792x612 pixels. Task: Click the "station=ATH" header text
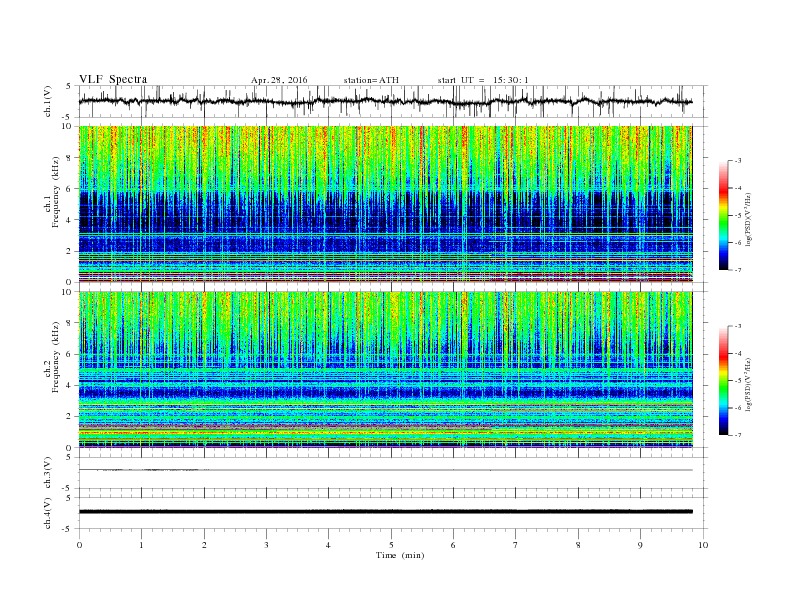tap(371, 80)
